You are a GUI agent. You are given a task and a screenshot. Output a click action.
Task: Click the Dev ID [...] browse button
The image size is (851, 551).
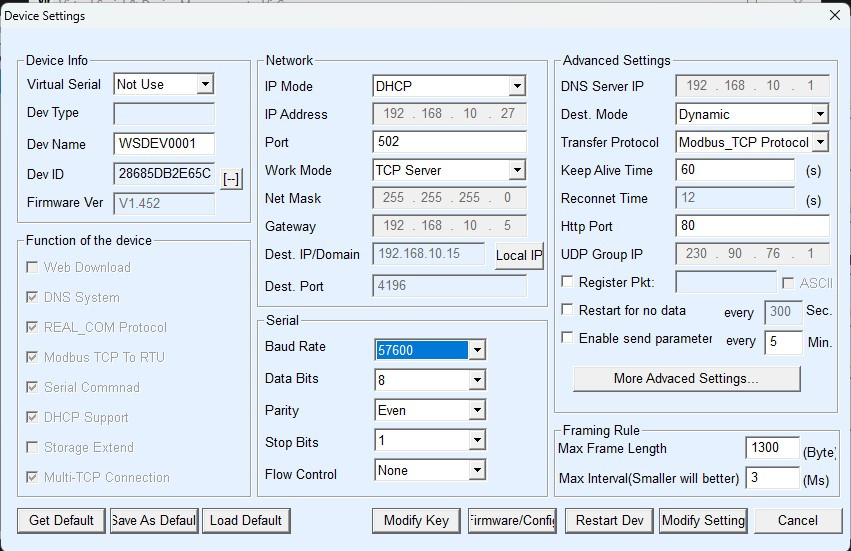click(231, 179)
